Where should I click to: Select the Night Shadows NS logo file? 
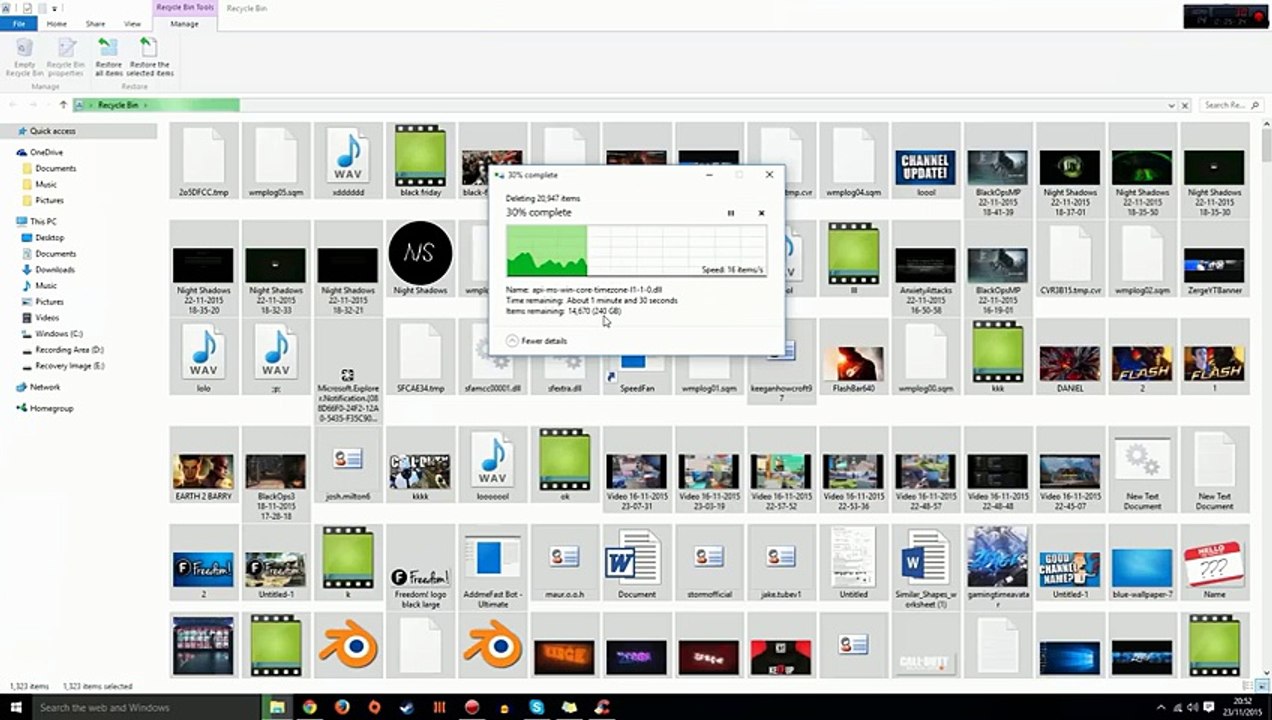tap(420, 258)
